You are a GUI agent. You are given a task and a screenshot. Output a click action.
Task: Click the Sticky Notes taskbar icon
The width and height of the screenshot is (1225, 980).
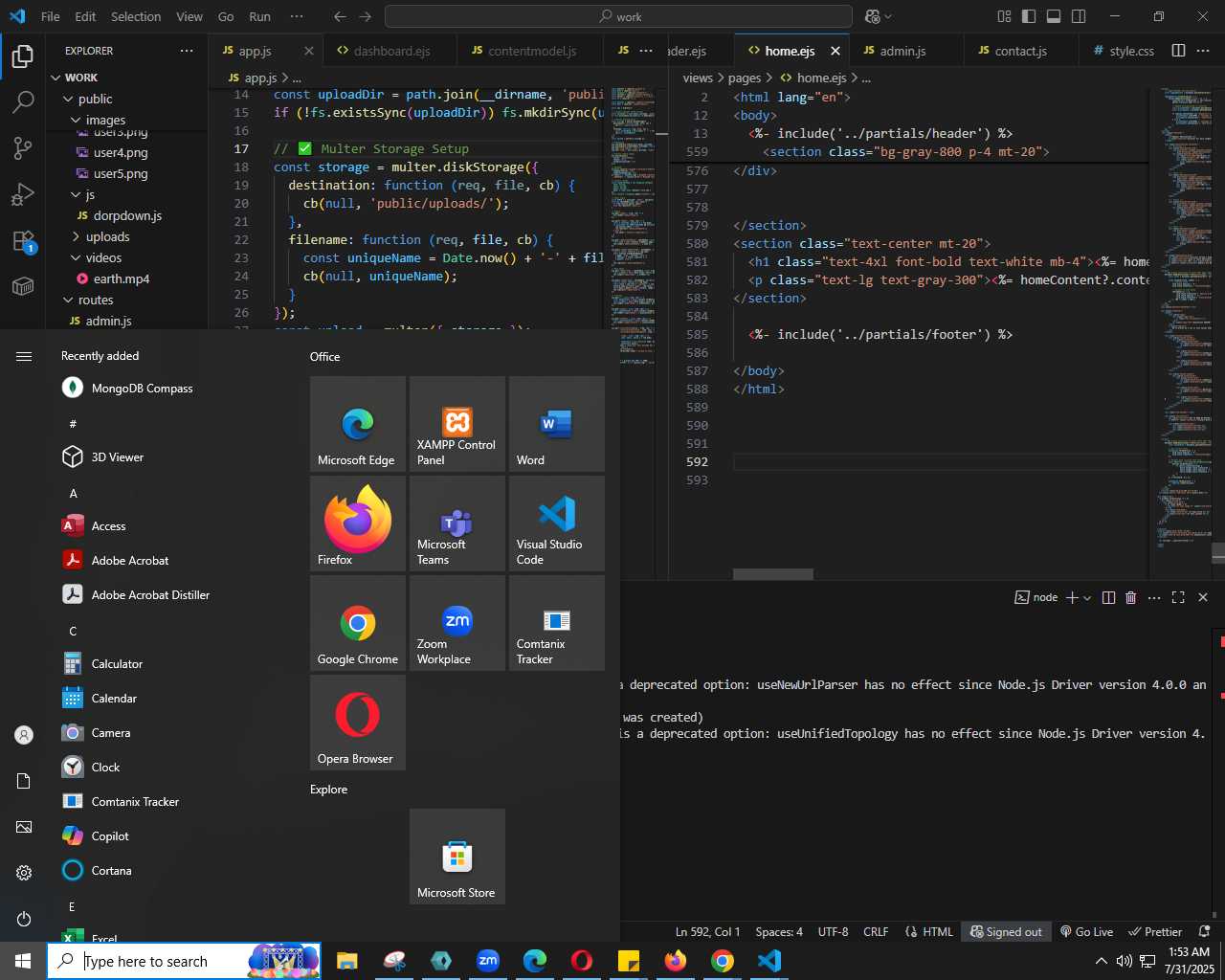pos(629,961)
